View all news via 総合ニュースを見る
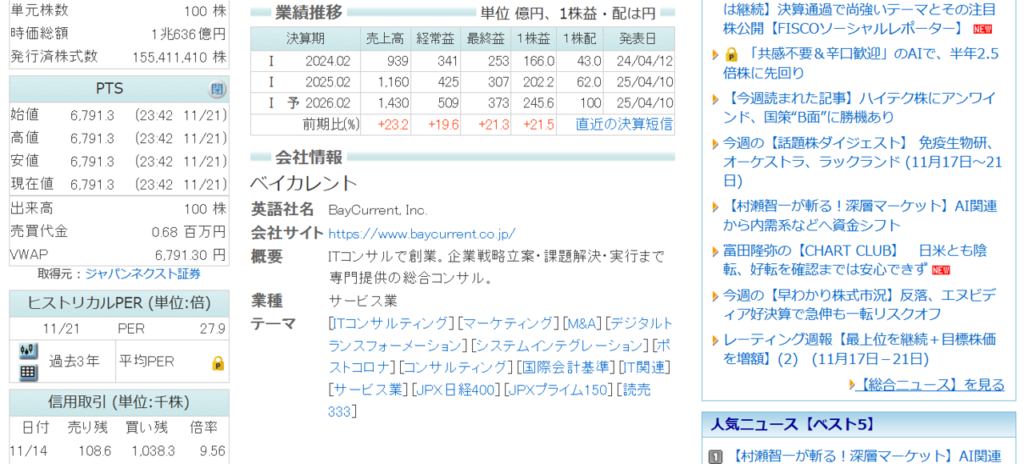This screenshot has height=464, width=1024. [x=932, y=384]
